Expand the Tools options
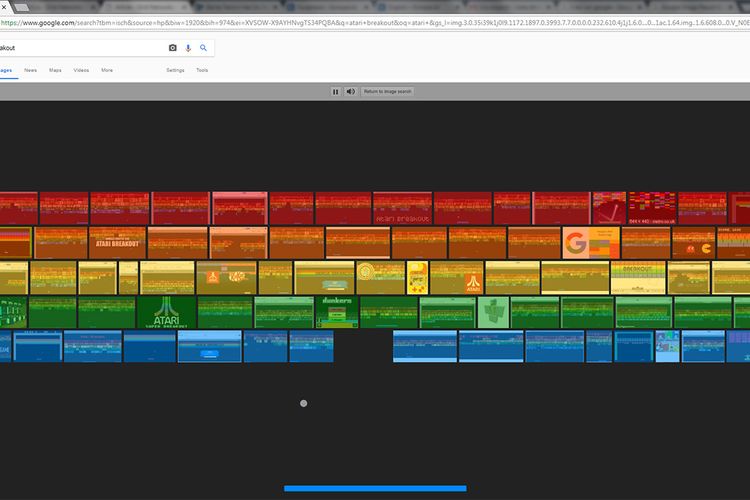750x500 pixels. (202, 70)
